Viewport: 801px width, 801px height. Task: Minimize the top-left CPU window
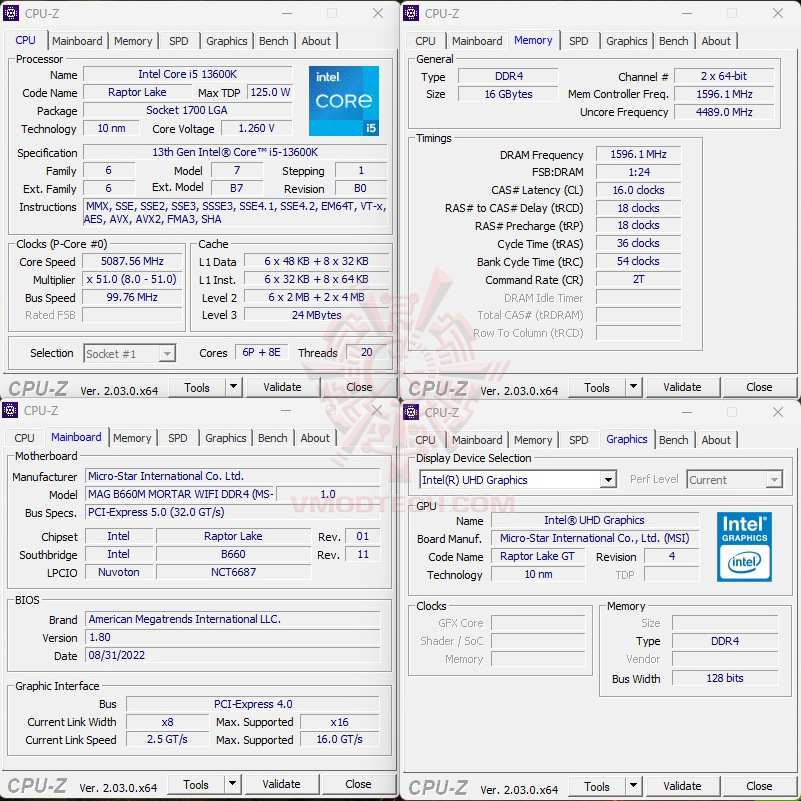pos(287,13)
